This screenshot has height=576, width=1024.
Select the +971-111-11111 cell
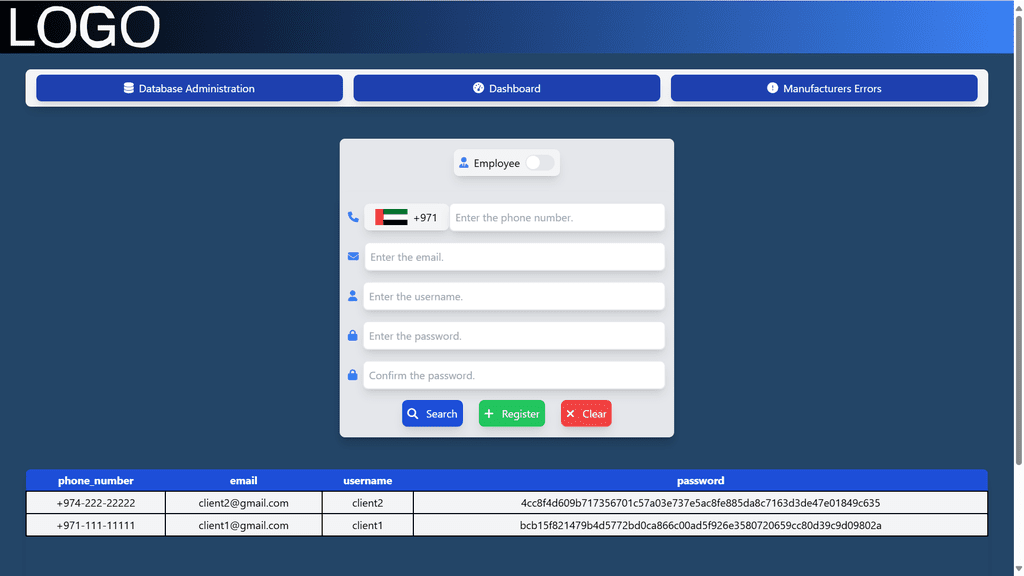(96, 525)
